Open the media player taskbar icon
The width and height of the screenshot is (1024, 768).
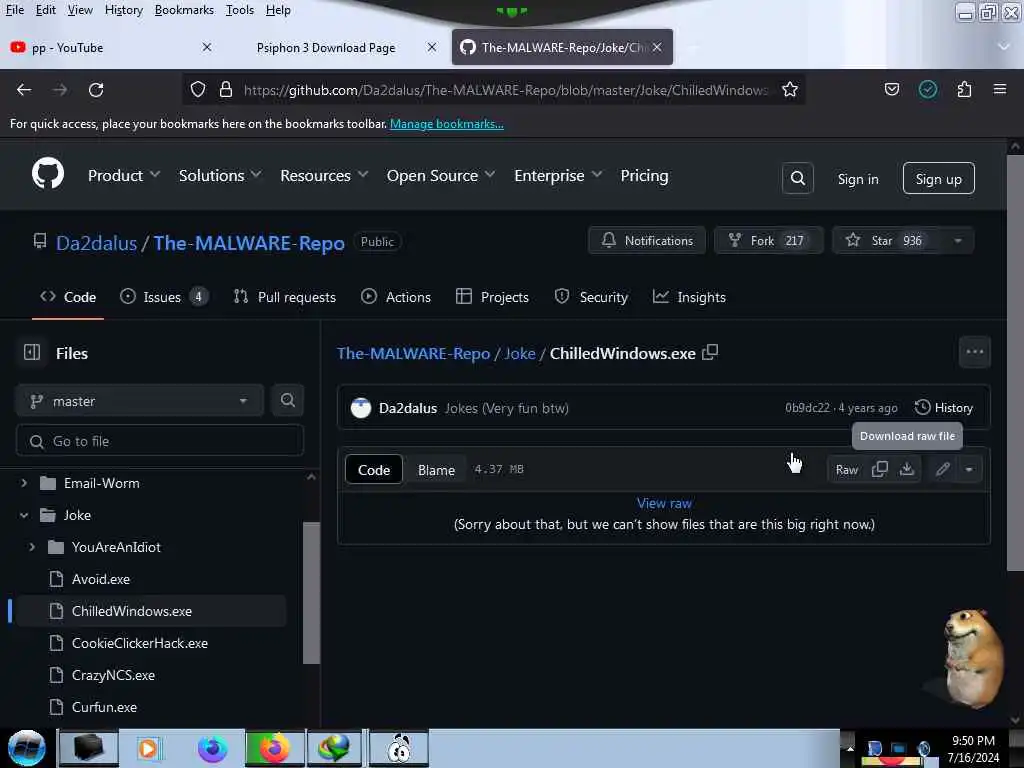pyautogui.click(x=148, y=748)
